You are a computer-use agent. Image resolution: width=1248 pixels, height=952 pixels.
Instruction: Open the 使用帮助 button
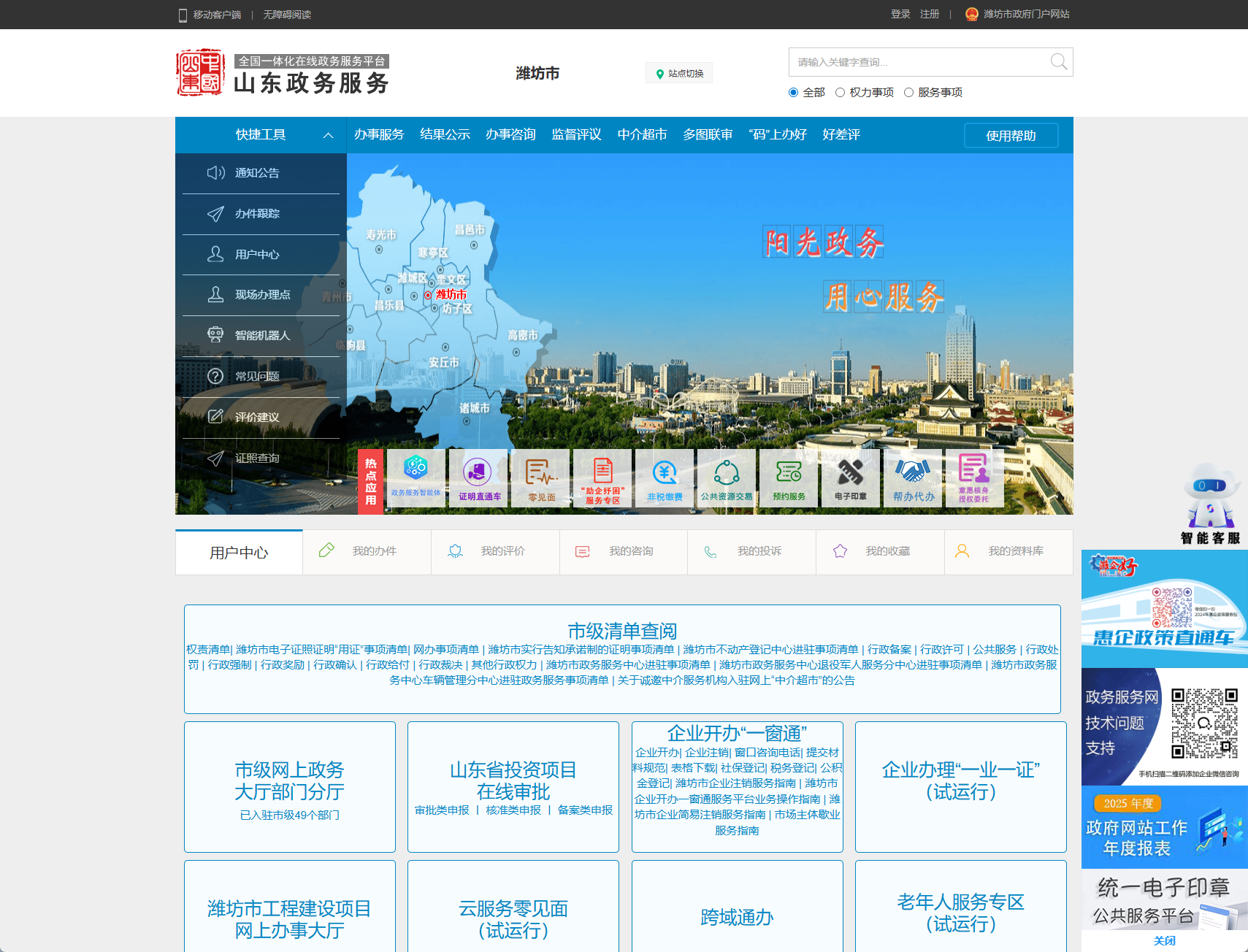tap(1011, 135)
